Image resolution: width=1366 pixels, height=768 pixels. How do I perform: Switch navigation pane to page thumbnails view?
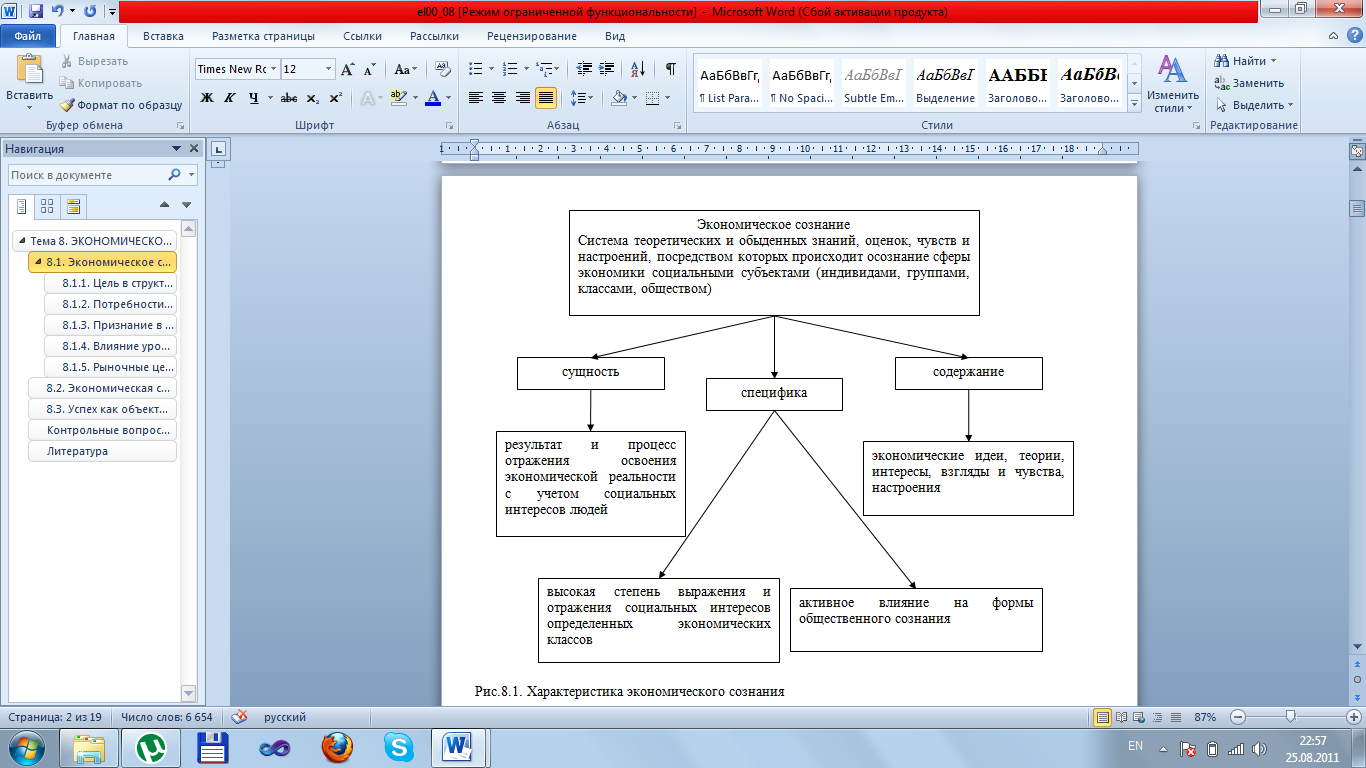47,207
